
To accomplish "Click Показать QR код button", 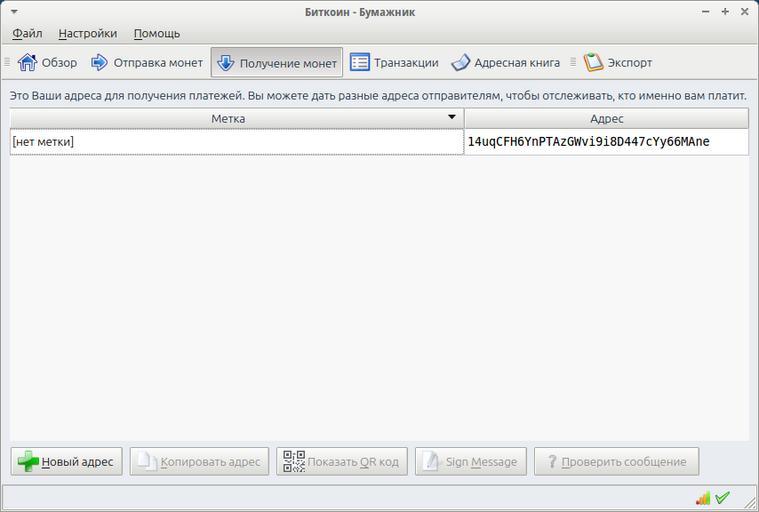I will point(342,461).
